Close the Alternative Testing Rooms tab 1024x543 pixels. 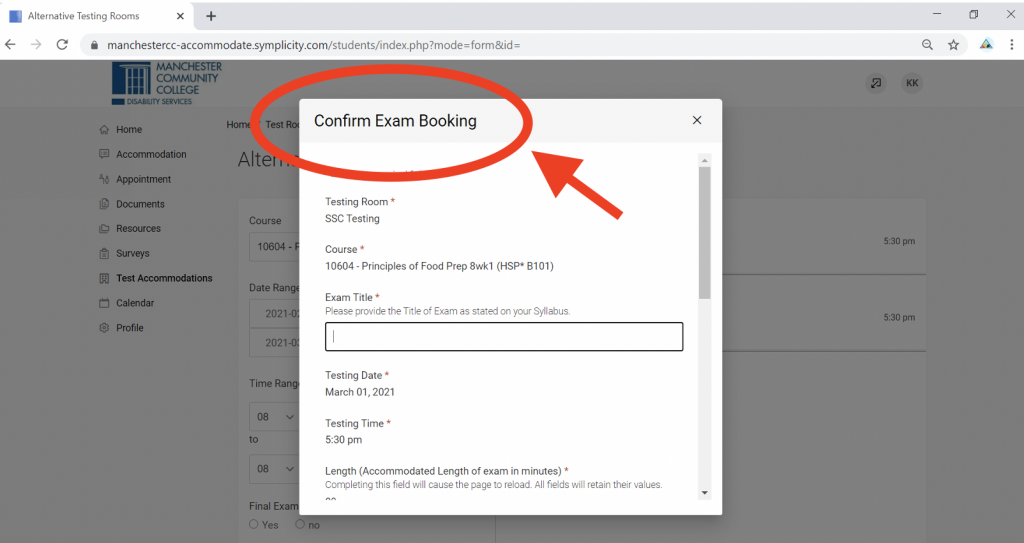(x=180, y=16)
